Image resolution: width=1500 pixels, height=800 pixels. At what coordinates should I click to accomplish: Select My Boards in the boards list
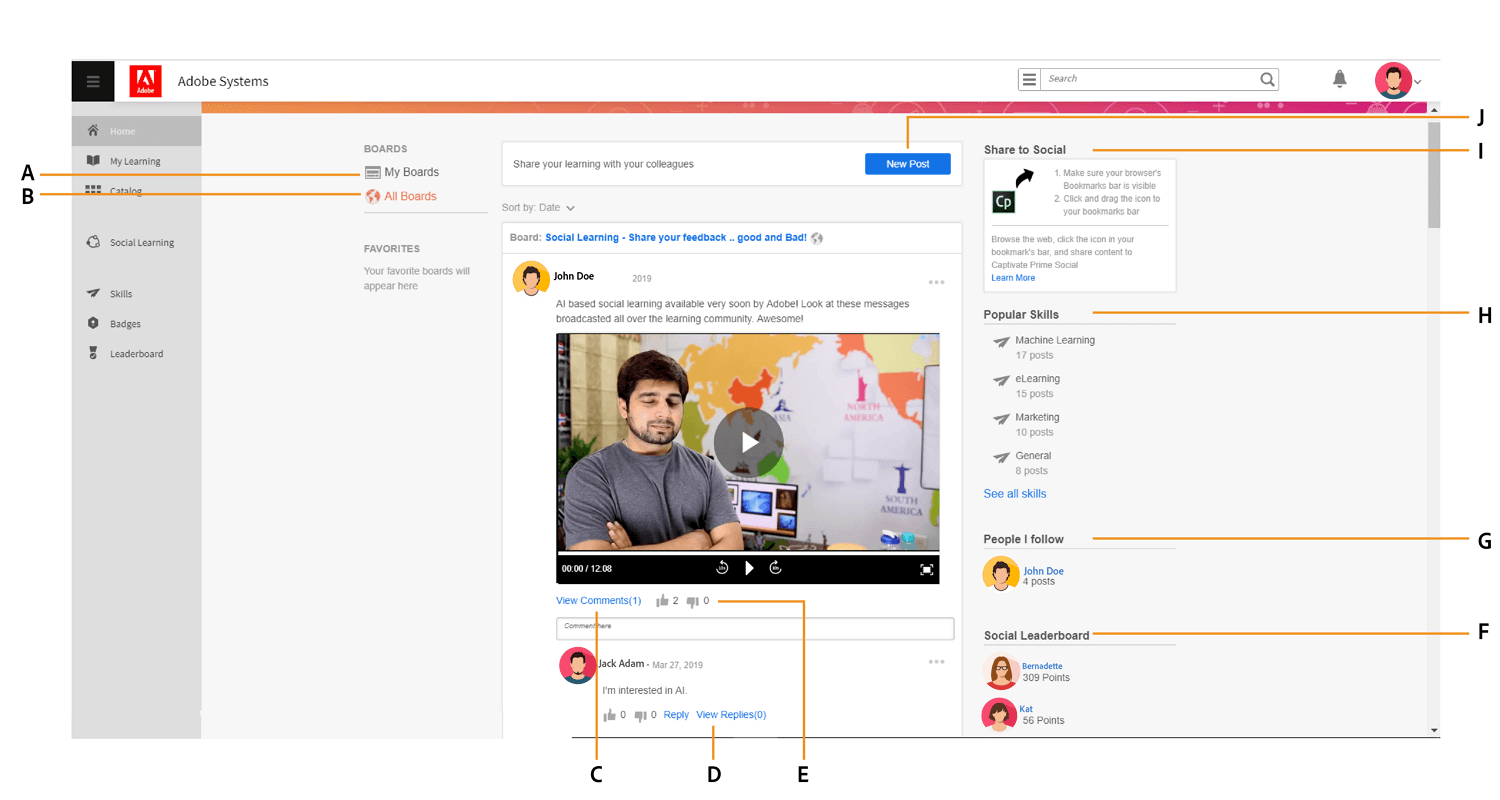(x=410, y=172)
